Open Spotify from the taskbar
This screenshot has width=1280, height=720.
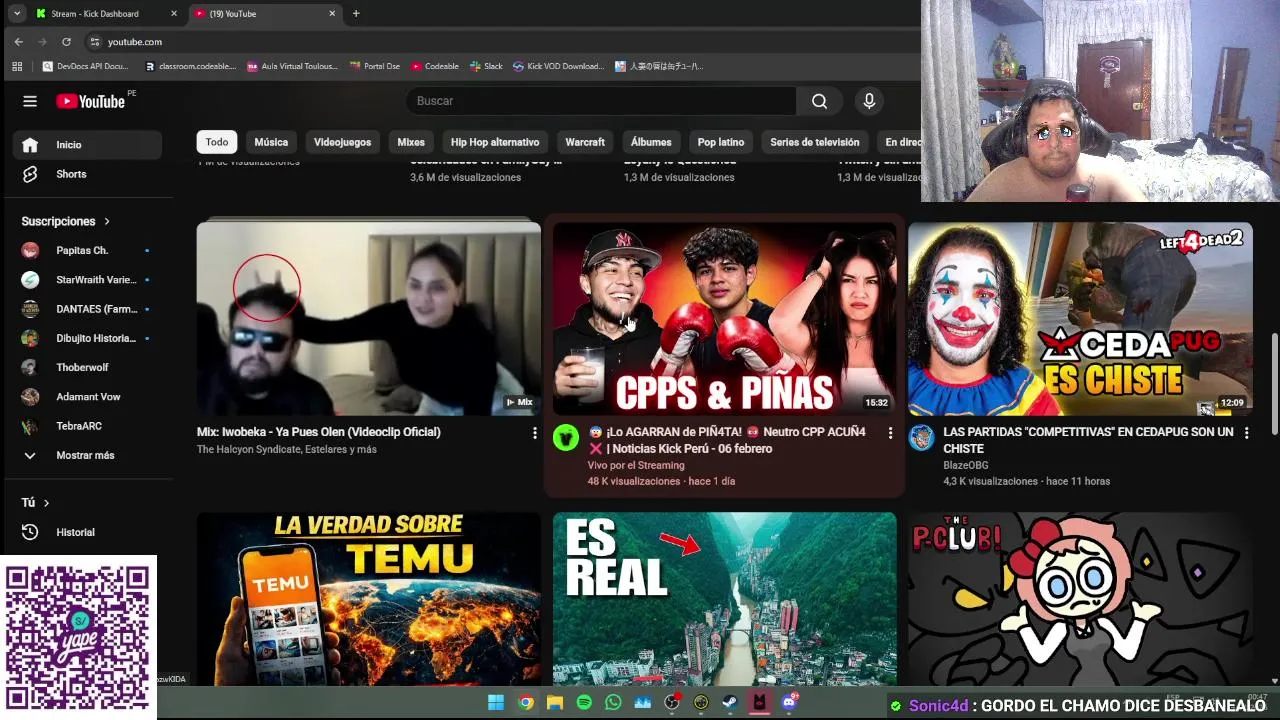pos(584,703)
